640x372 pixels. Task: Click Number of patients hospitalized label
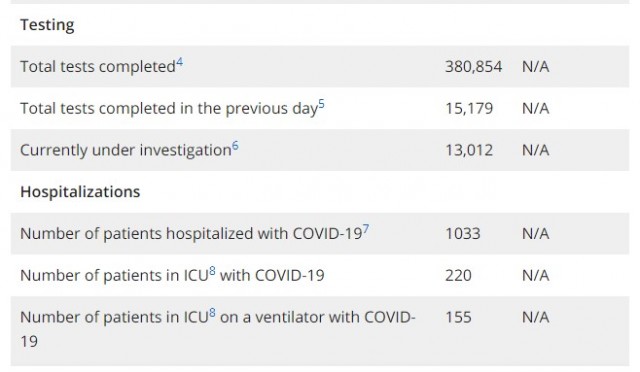pos(191,234)
